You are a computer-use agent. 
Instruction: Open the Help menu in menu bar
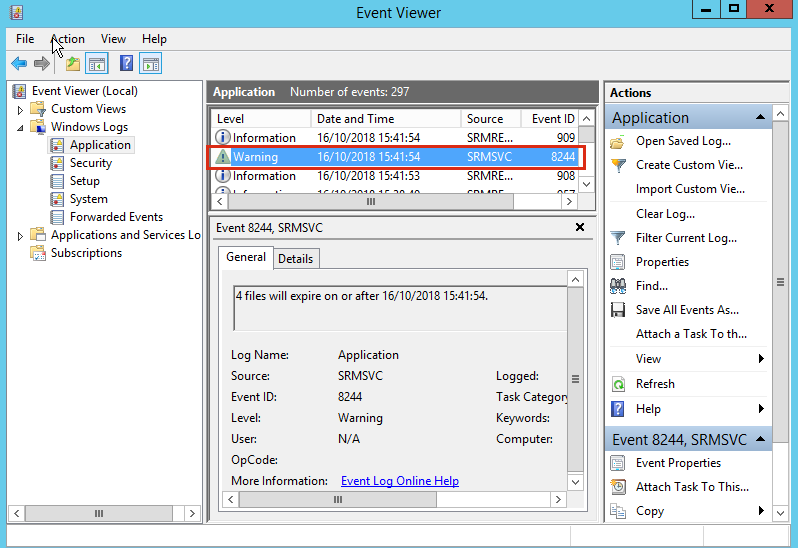[154, 39]
